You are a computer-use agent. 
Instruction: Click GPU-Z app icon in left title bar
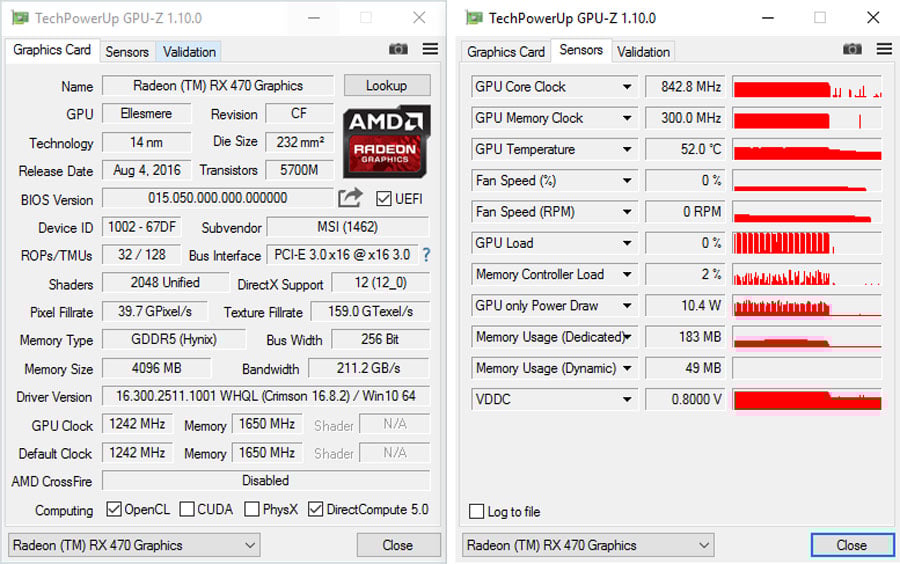pyautogui.click(x=20, y=18)
